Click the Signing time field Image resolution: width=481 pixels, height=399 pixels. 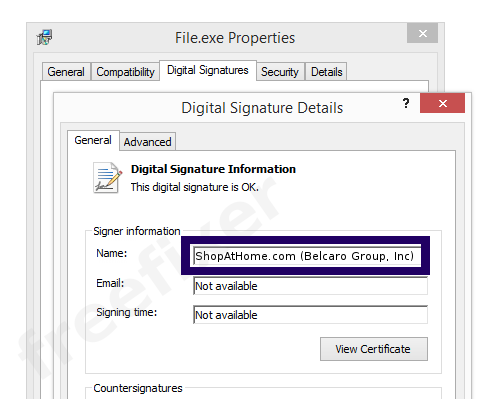[310, 315]
